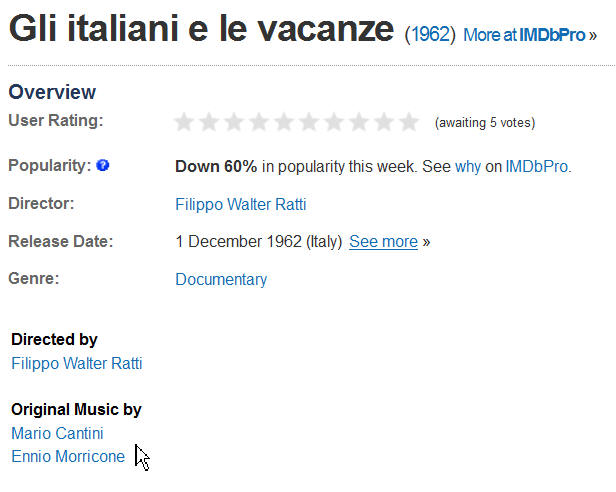Rate the film one star
The image size is (616, 492).
tap(183, 122)
